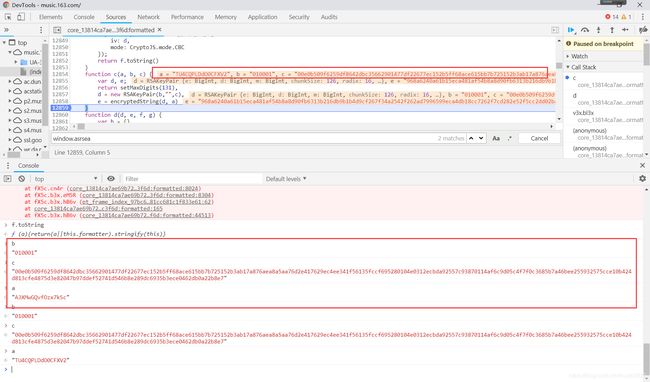Open navigator pane three-dot options
650x382 pixels.
coord(41,30)
